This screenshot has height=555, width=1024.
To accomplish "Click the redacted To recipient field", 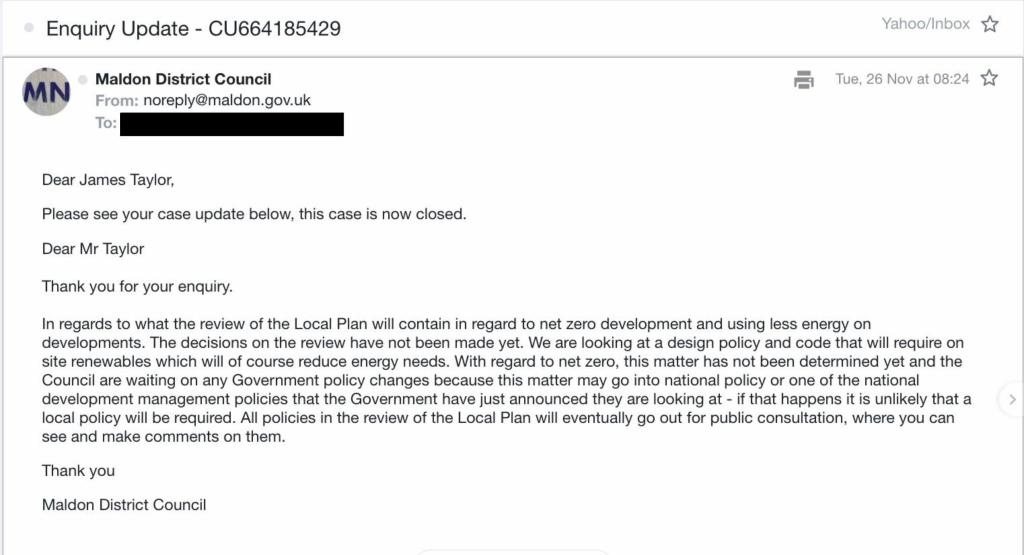I will pos(231,124).
